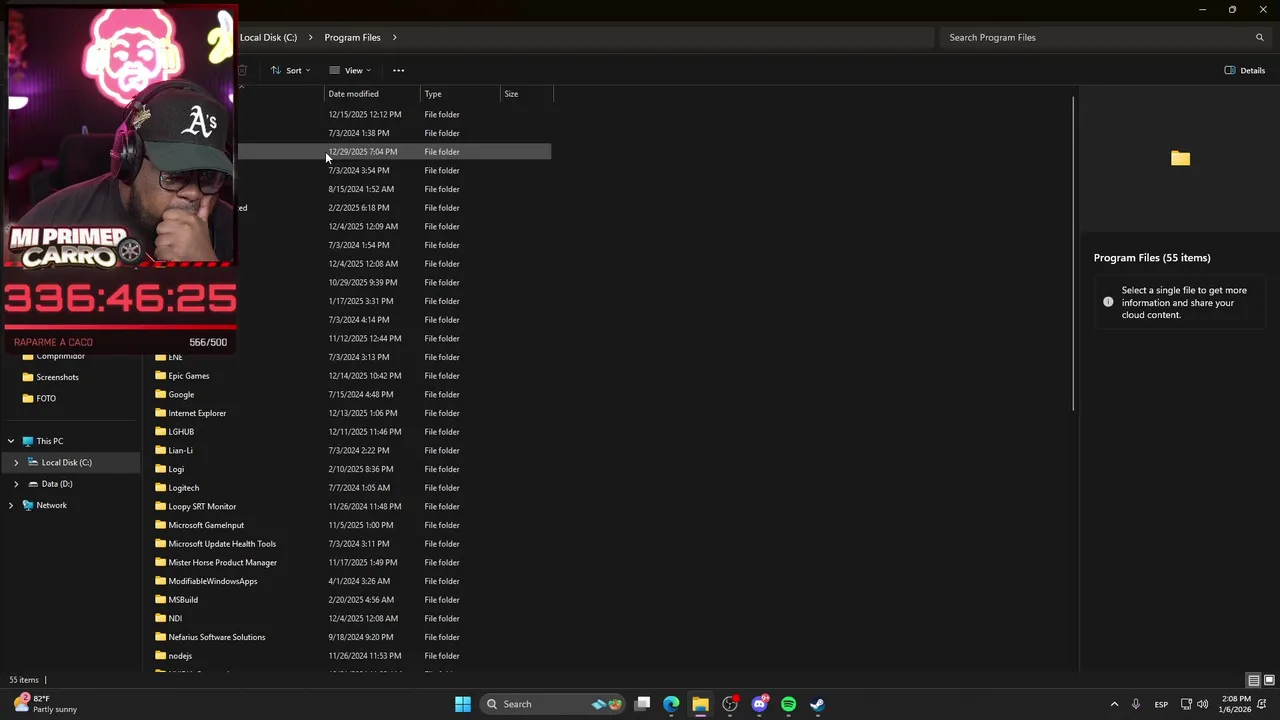Switch the ESP input language

[1161, 704]
